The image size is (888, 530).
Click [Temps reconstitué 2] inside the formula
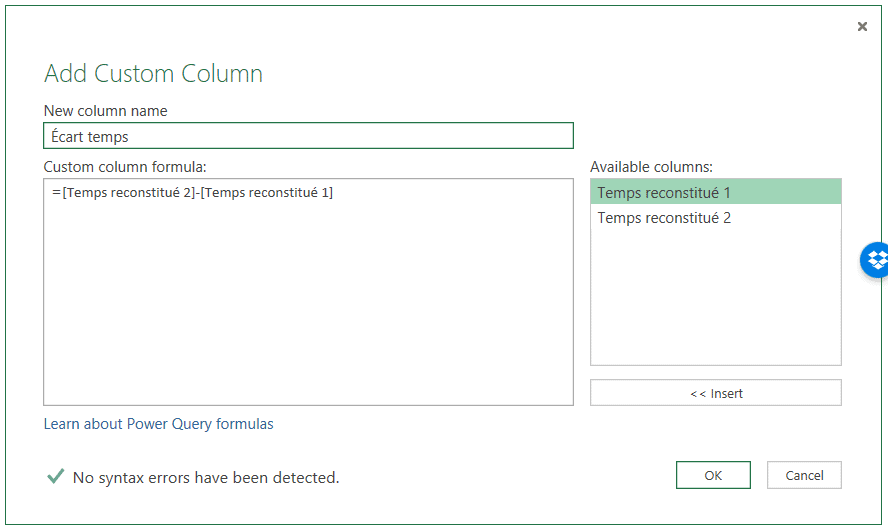pyautogui.click(x=128, y=193)
